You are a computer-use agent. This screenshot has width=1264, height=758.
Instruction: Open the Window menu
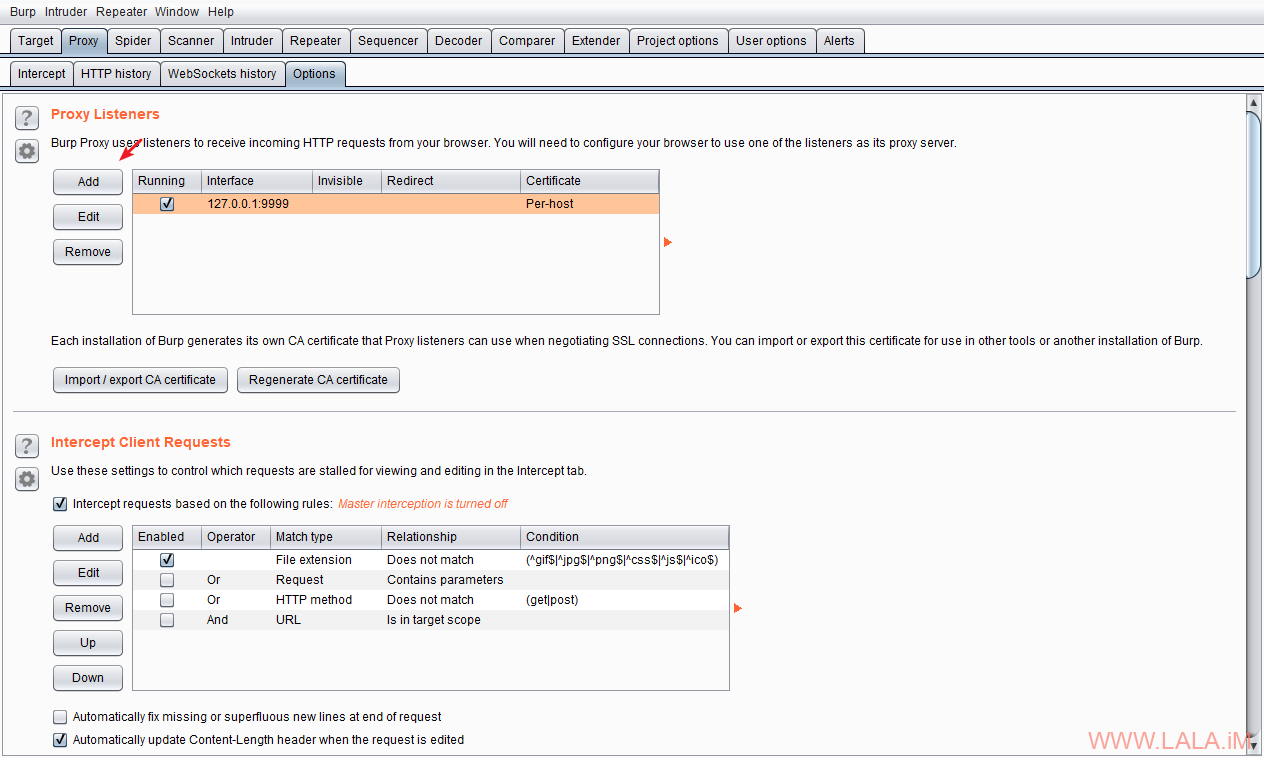point(177,12)
